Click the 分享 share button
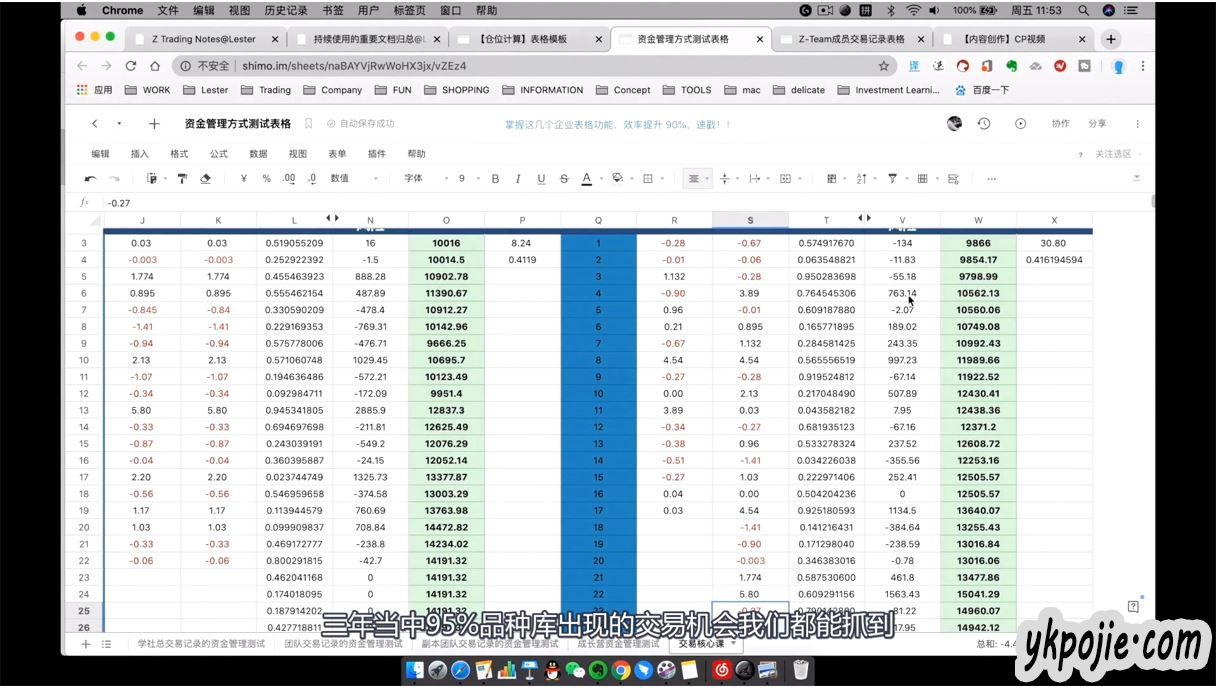 tap(1097, 124)
